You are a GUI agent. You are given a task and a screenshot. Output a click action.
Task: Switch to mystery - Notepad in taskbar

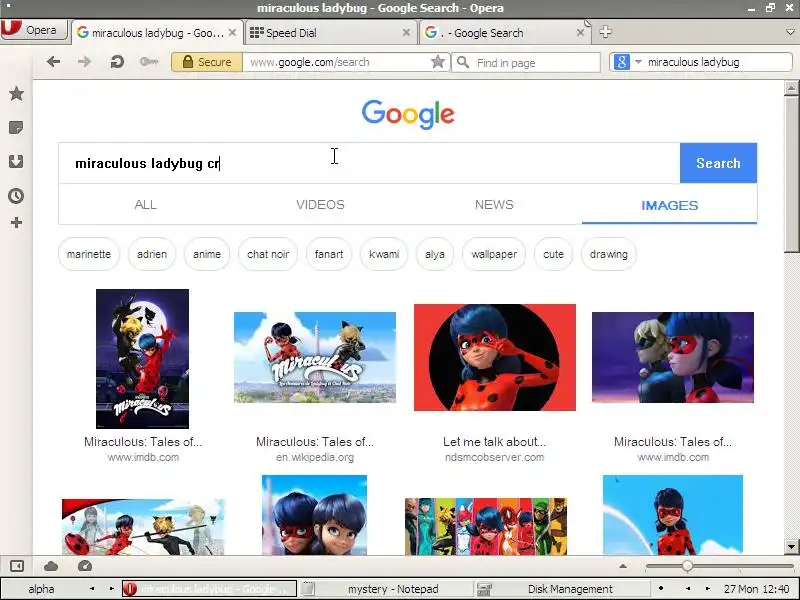click(x=386, y=589)
